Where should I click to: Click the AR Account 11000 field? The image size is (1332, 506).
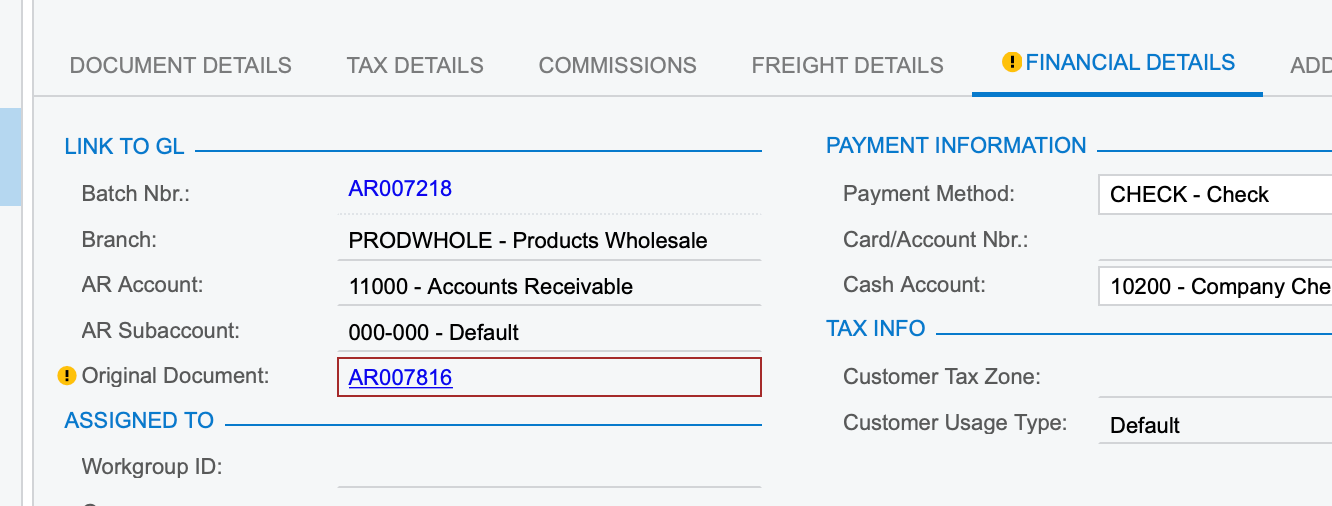(550, 286)
